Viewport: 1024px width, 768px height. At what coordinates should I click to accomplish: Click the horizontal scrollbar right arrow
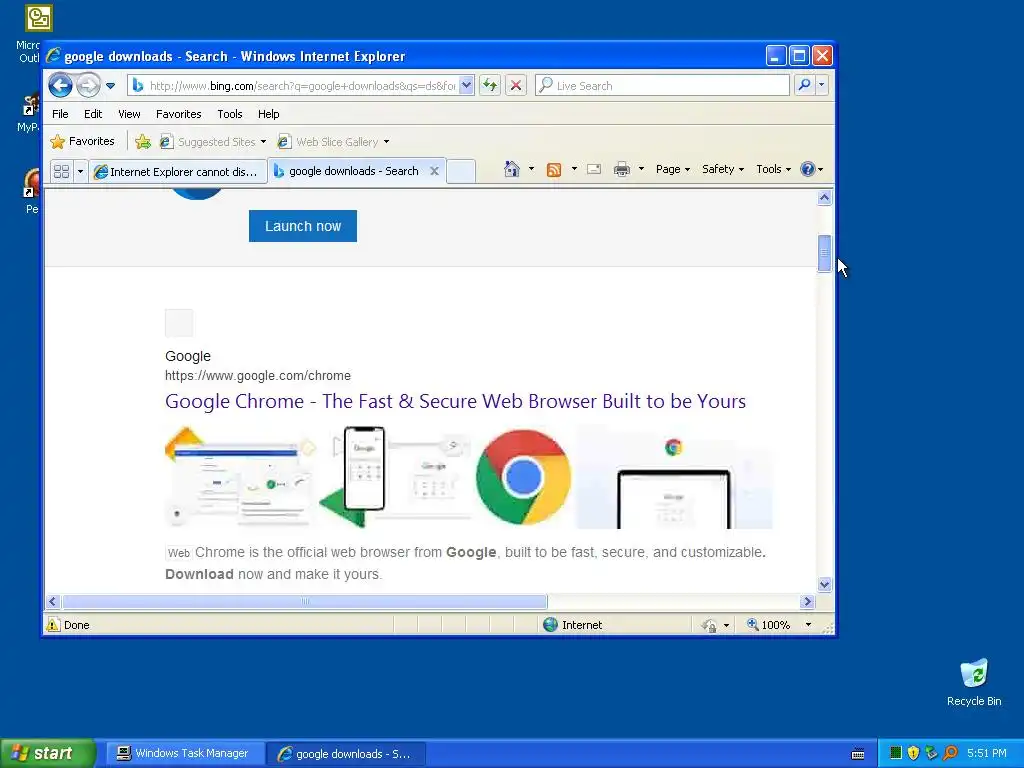coord(807,601)
